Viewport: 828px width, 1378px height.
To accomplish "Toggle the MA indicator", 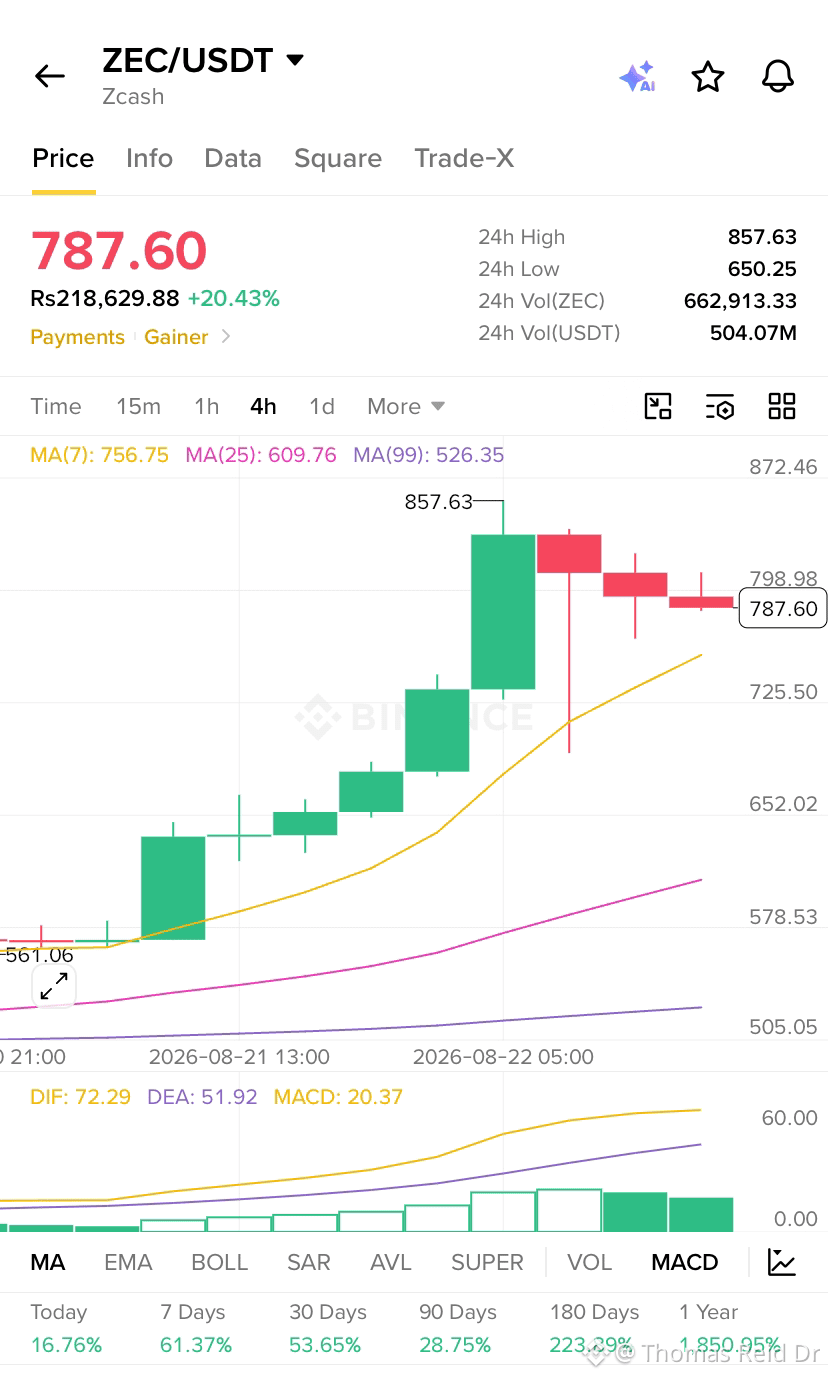I will pyautogui.click(x=48, y=1262).
